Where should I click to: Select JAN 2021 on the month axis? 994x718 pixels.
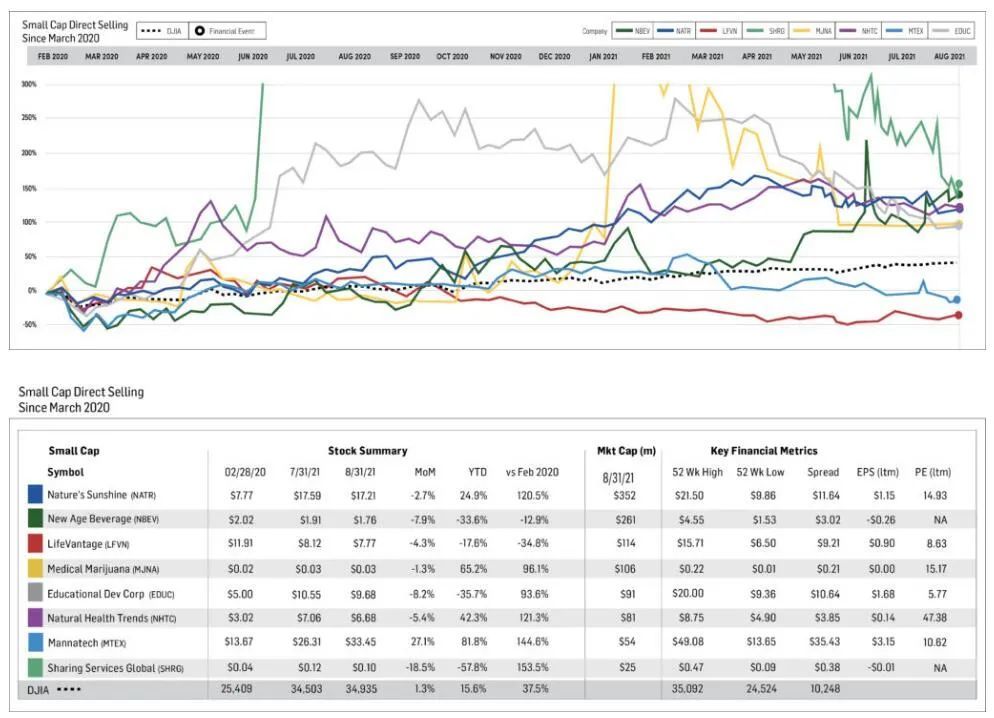603,56
